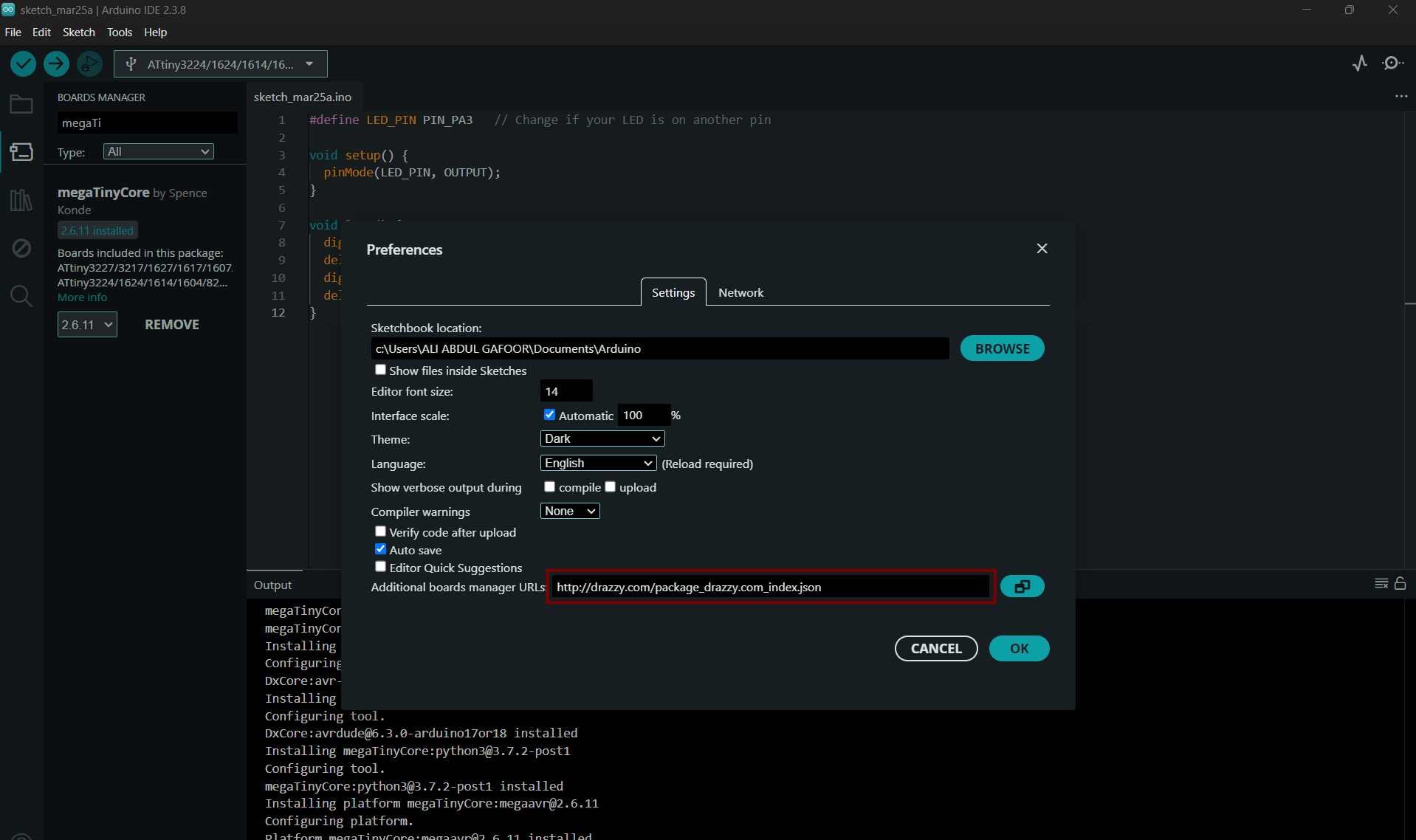Click the Arduino IDE title bar logo
Image resolution: width=1416 pixels, height=840 pixels.
(8, 10)
